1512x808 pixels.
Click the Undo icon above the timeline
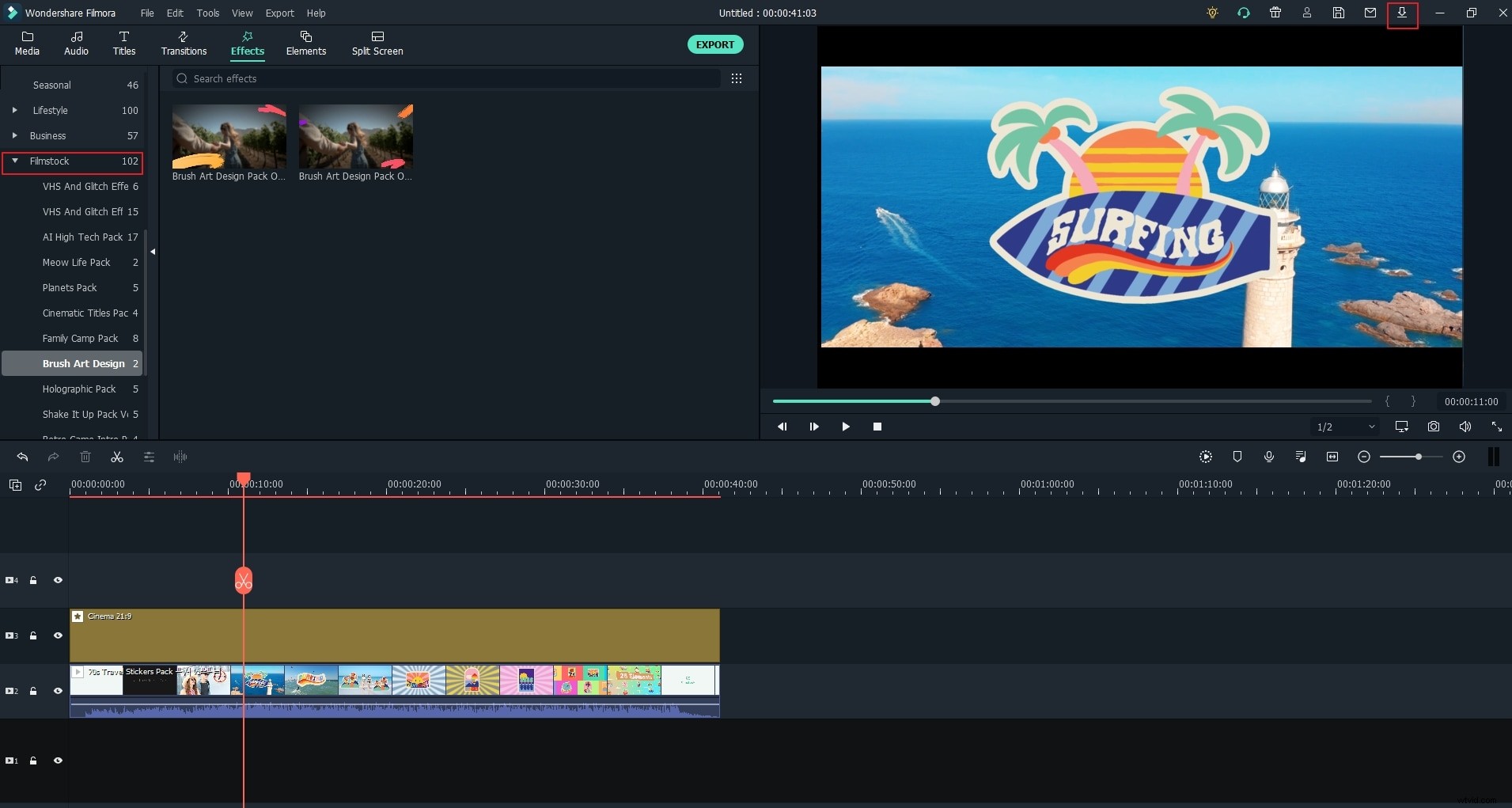pos(22,457)
